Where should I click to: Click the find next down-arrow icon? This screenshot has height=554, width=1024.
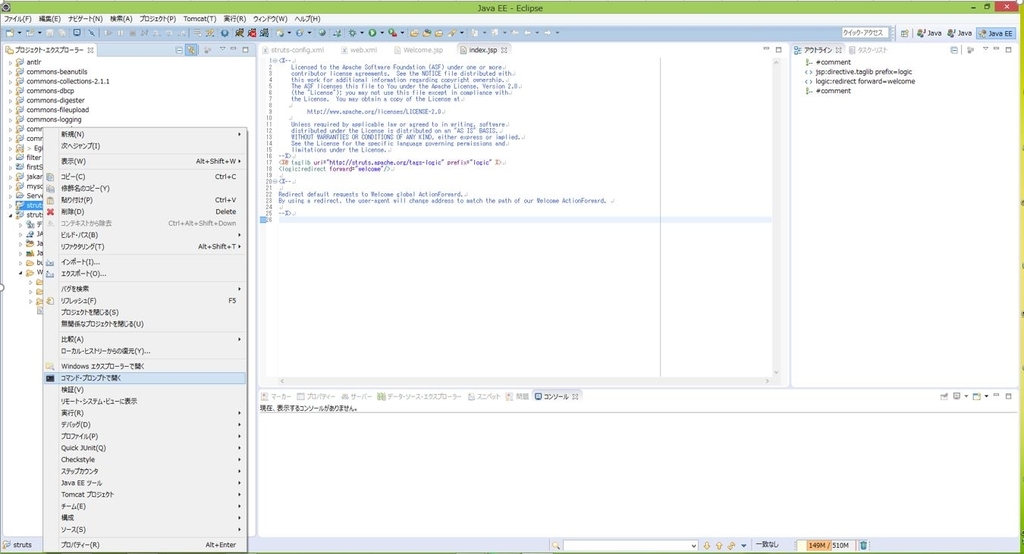click(707, 545)
